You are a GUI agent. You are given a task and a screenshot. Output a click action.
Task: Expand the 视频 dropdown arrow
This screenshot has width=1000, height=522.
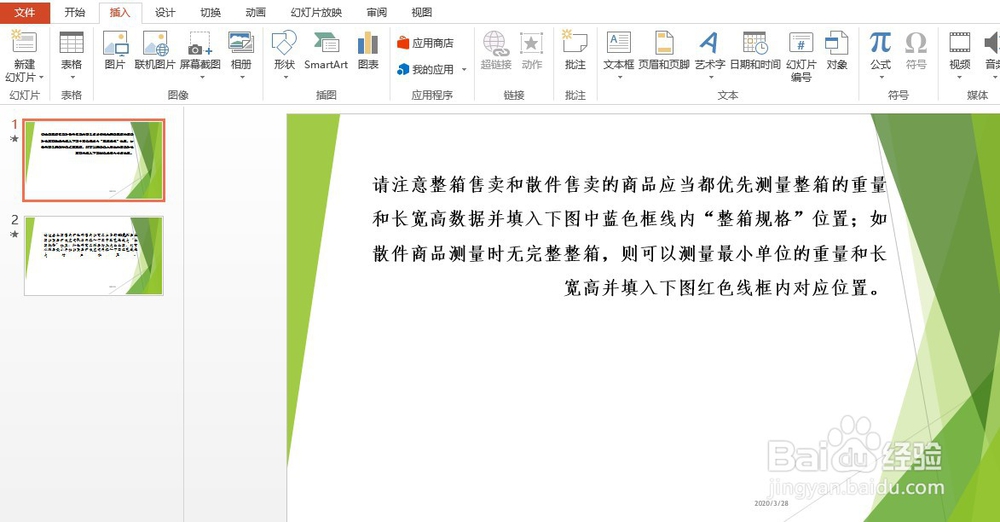click(x=959, y=77)
